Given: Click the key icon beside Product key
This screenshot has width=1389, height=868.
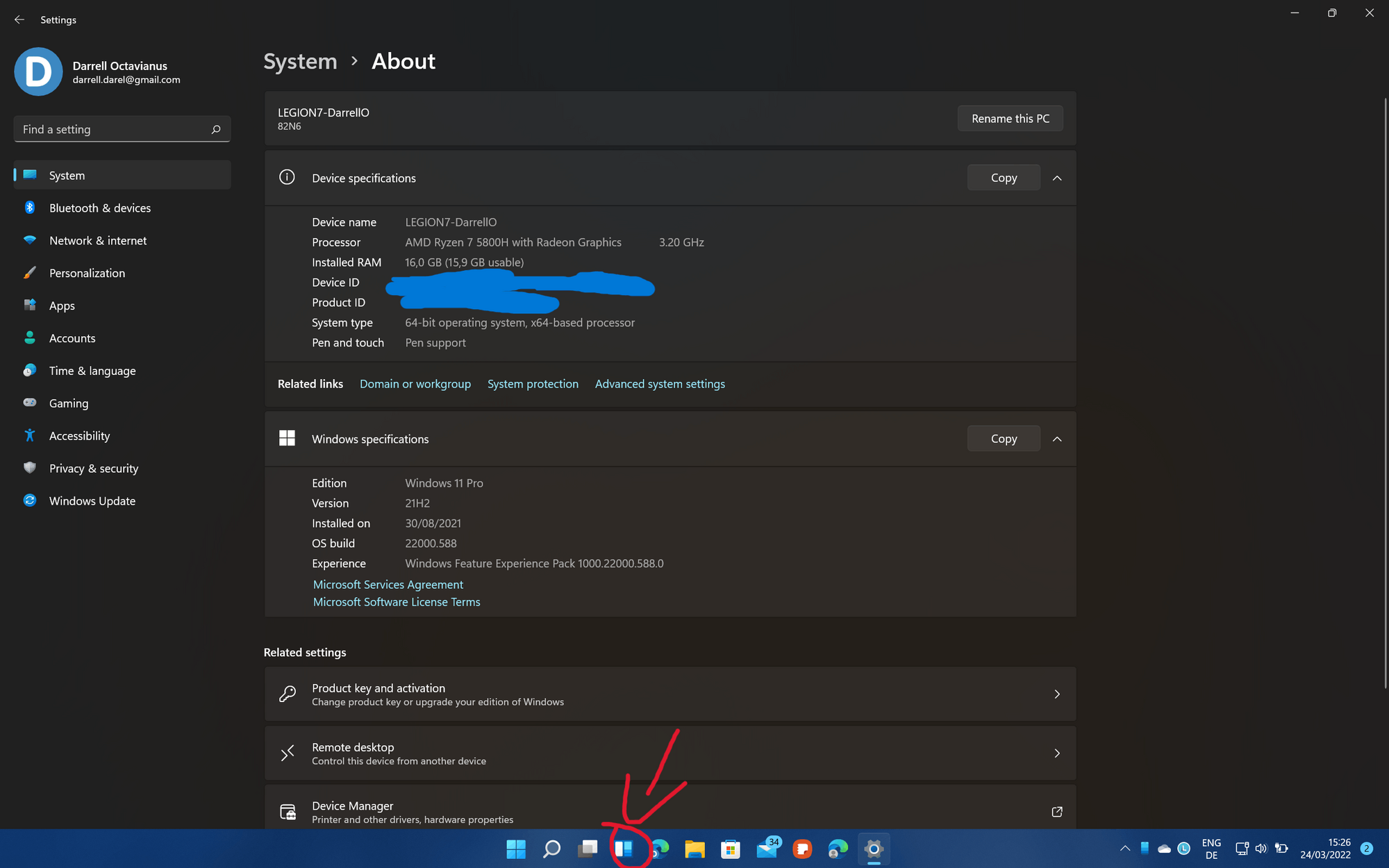Looking at the screenshot, I should pyautogui.click(x=288, y=694).
